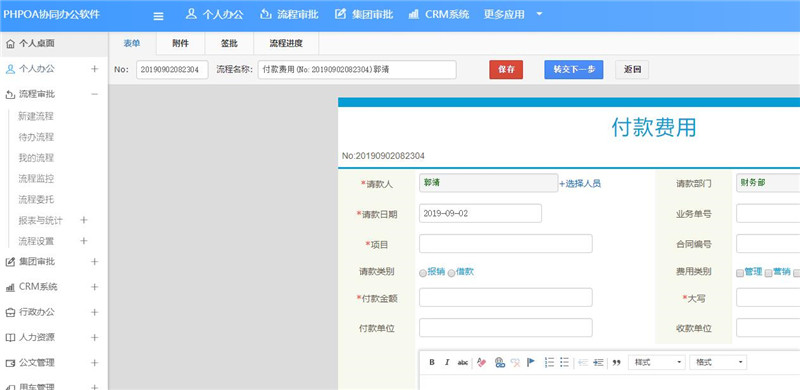Click the 集团审批 edit icon in top navigation

[x=340, y=14]
